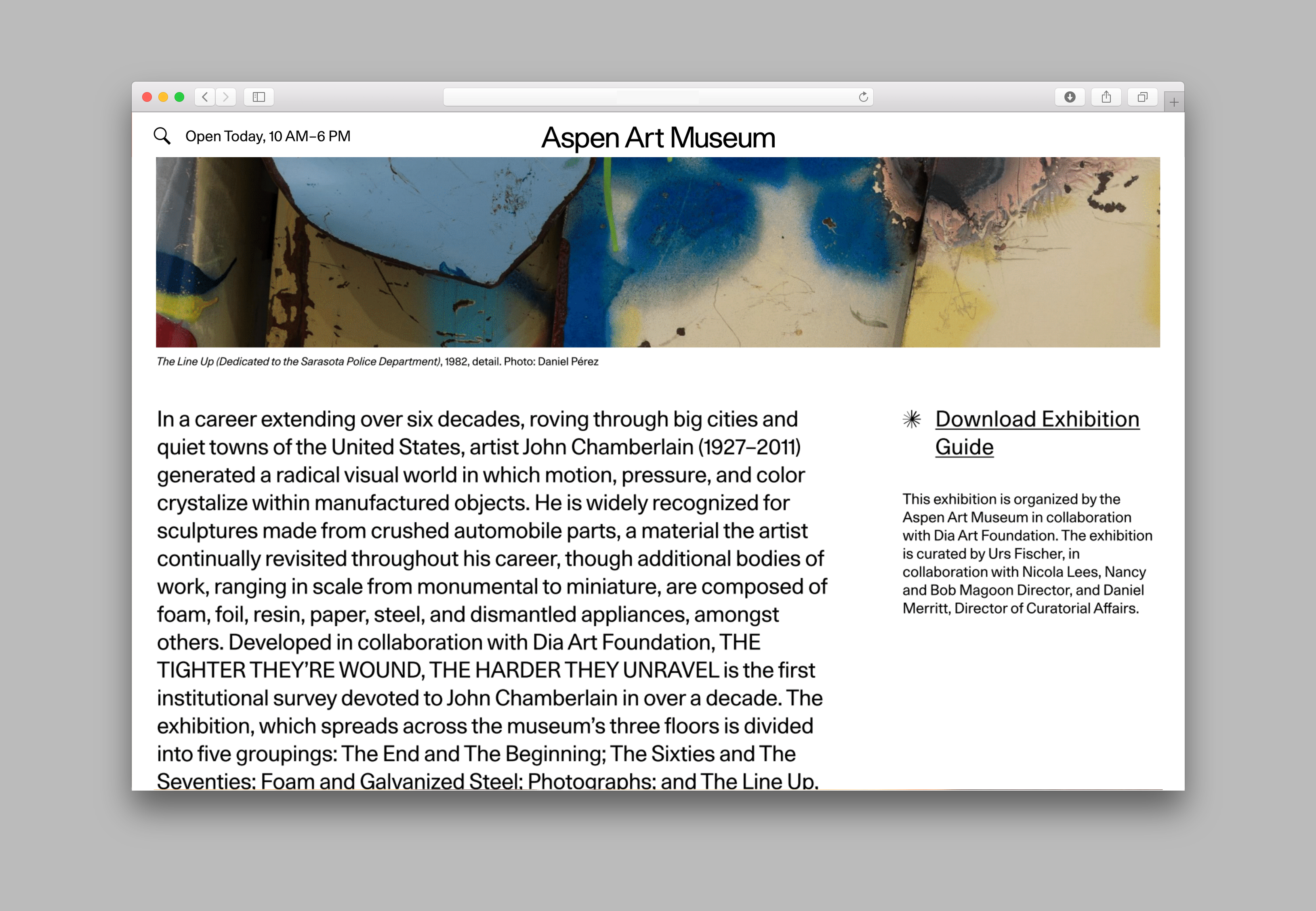This screenshot has height=911, width=1316.
Task: Click the Chamberlain sculpture hero image
Action: [658, 252]
